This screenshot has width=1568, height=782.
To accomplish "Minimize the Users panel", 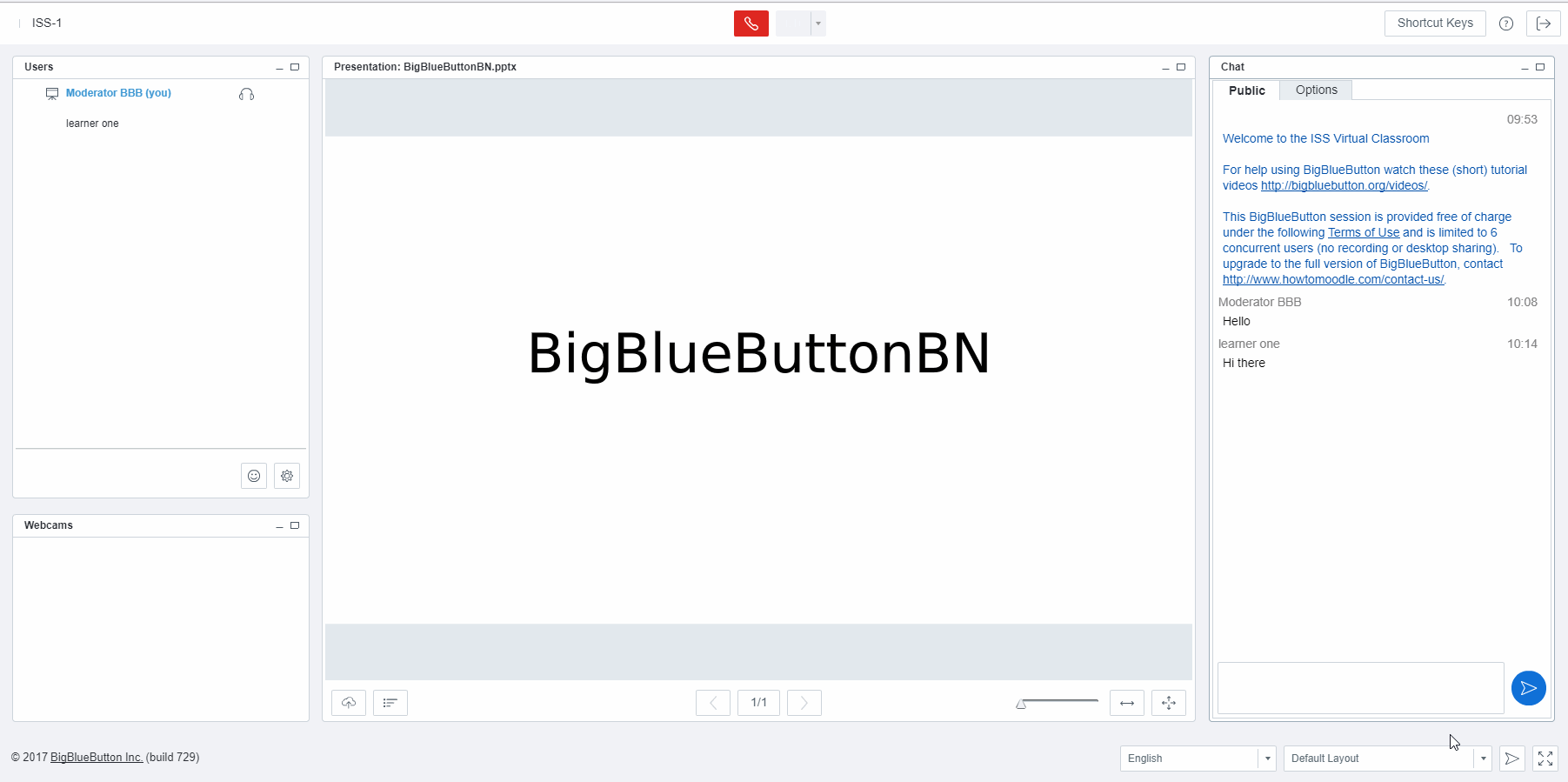I will (279, 67).
